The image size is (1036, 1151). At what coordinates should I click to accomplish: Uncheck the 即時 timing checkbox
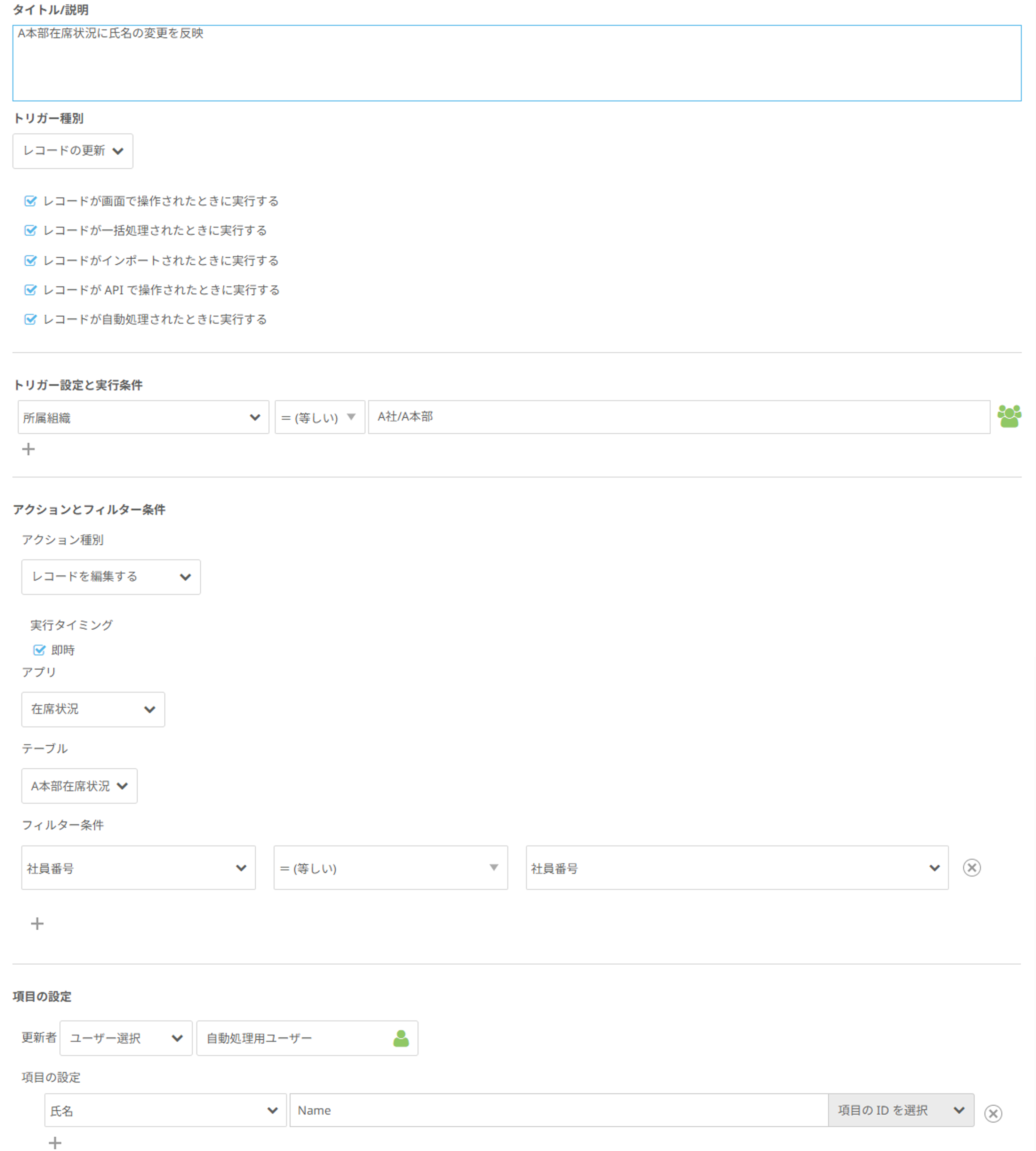[x=39, y=650]
